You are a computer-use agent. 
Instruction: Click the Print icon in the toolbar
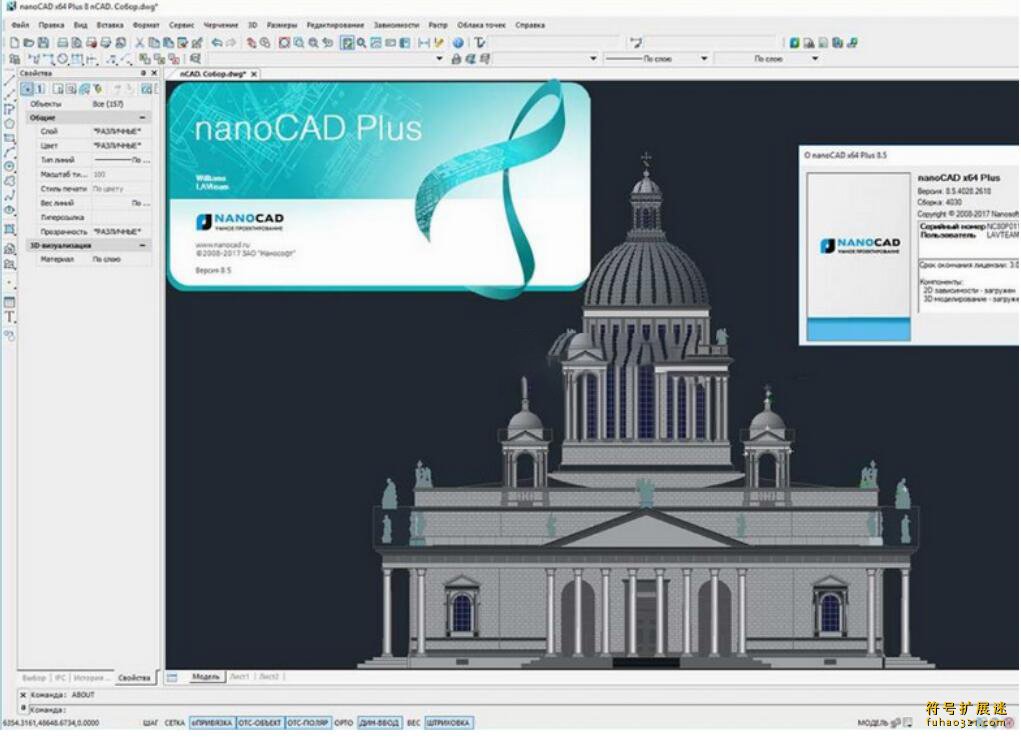tap(63, 43)
